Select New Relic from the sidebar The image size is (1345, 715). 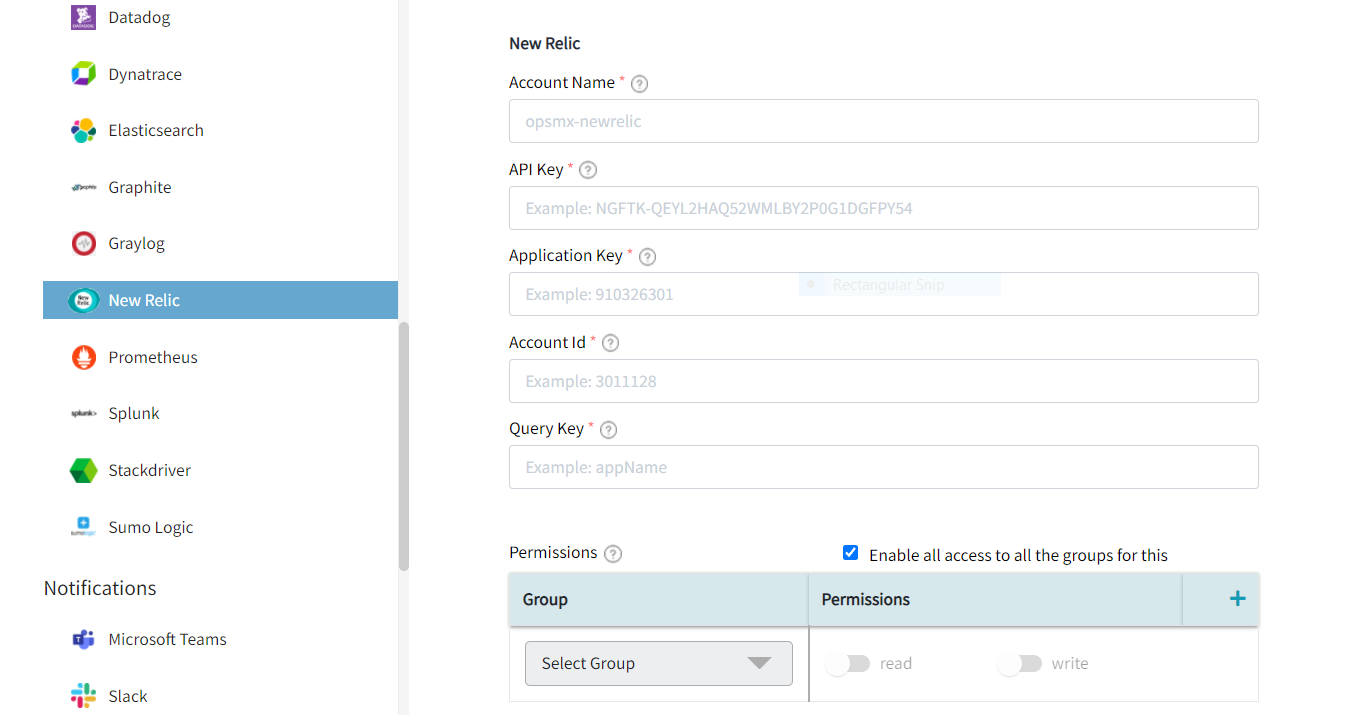pyautogui.click(x=143, y=299)
